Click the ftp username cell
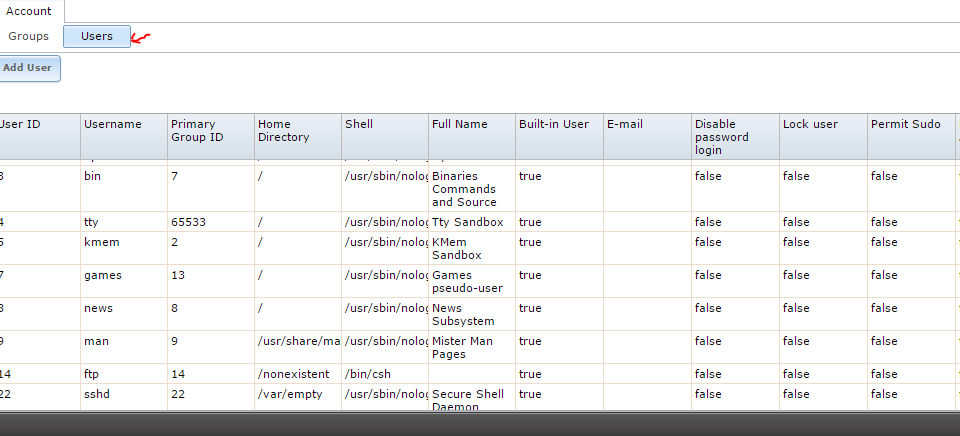The image size is (960, 436). [94, 374]
